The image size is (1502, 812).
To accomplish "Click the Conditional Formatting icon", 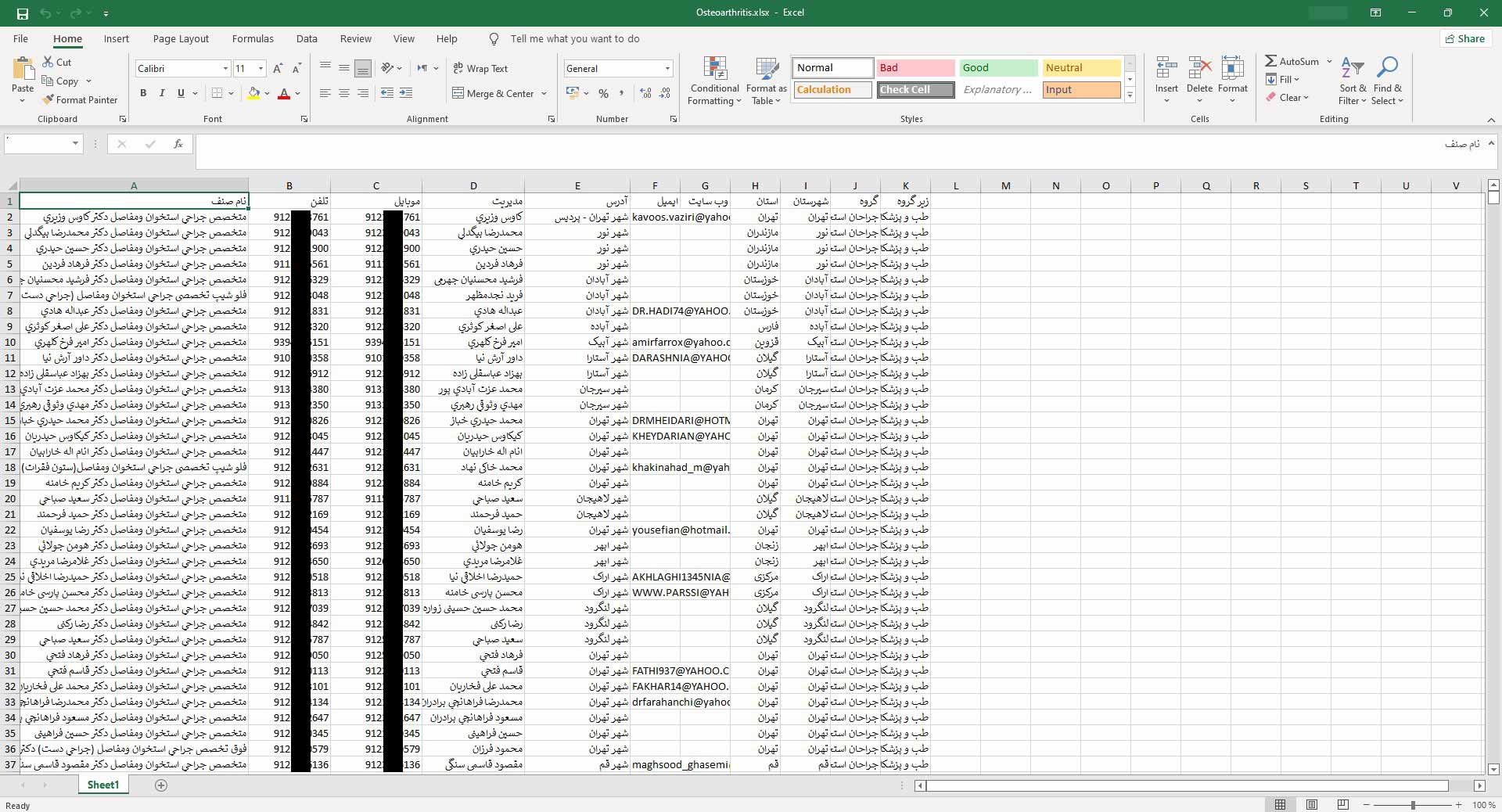I will [714, 69].
